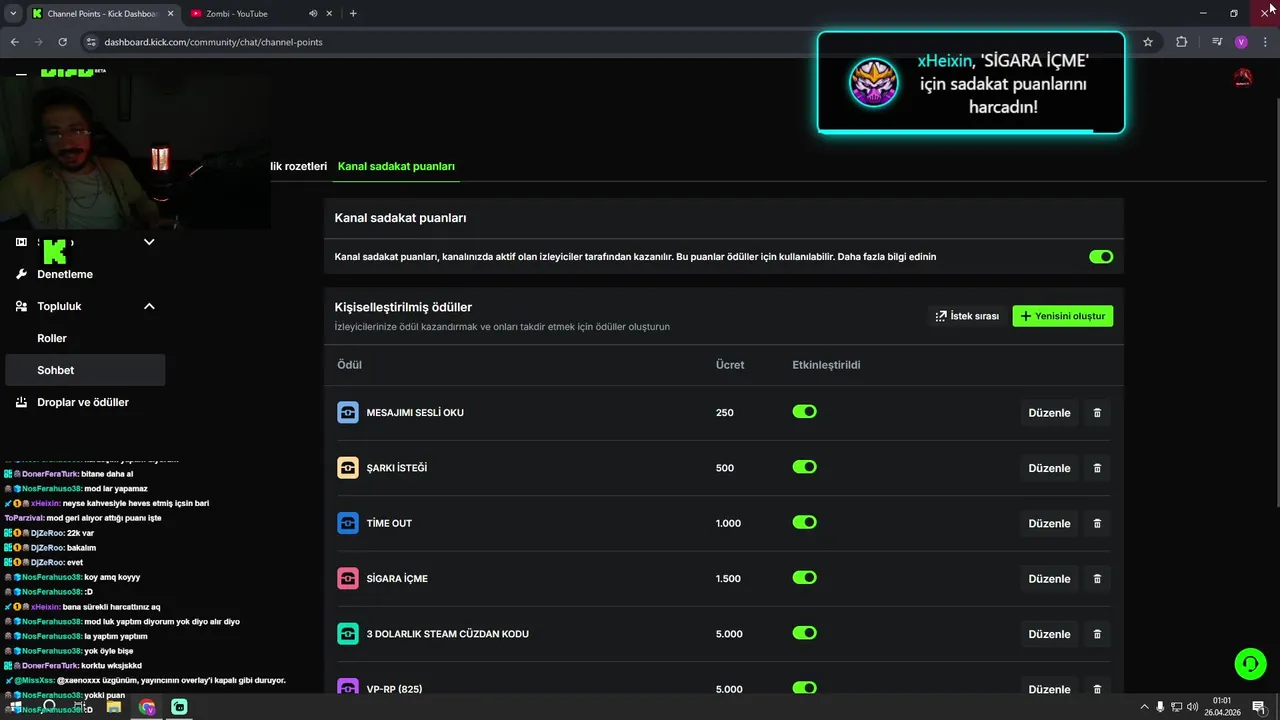
Task: Toggle off the ŞARKI İSTEĞİ reward
Action: pyautogui.click(x=804, y=467)
